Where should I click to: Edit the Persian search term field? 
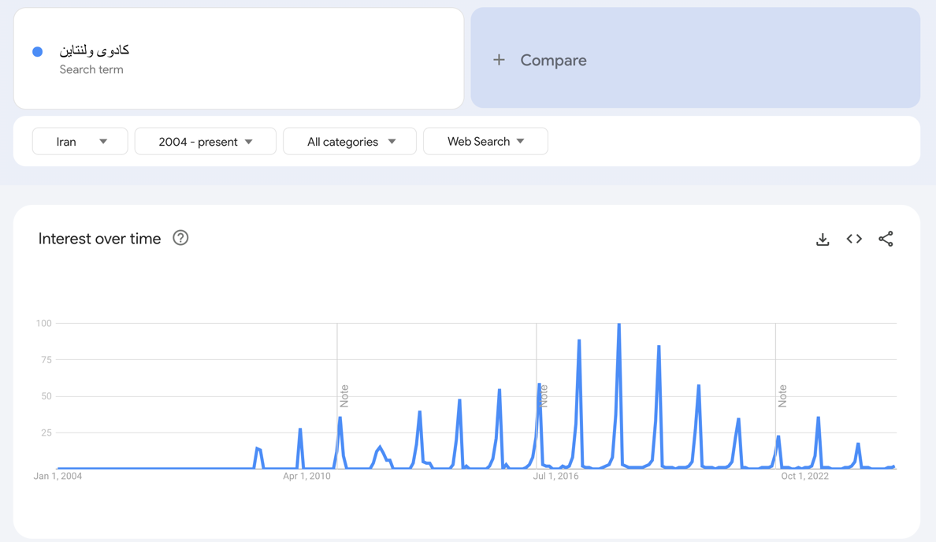click(x=94, y=50)
